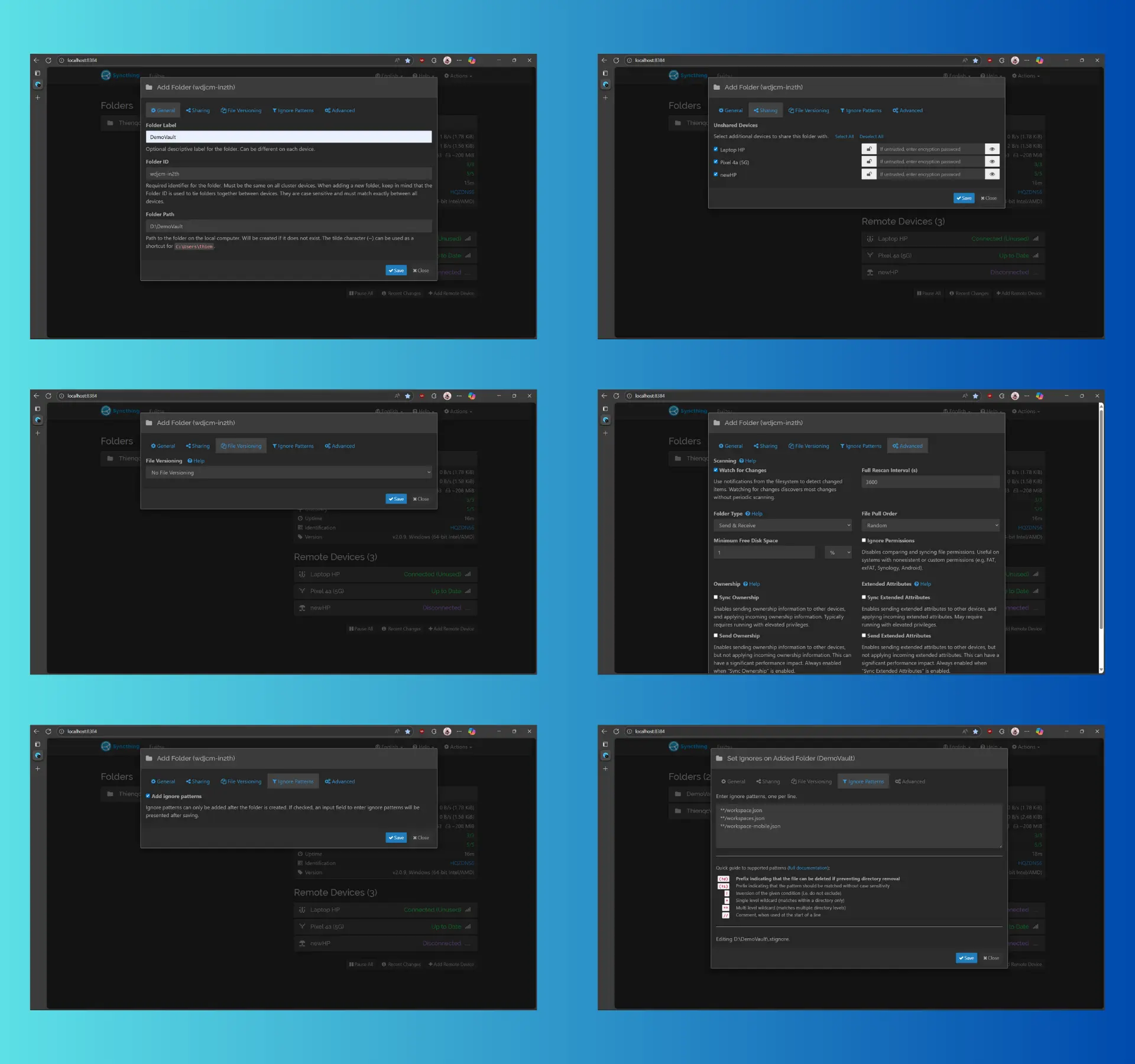Enable the Ignore Permissions checkbox
Image resolution: width=1135 pixels, height=1064 pixels.
[864, 540]
